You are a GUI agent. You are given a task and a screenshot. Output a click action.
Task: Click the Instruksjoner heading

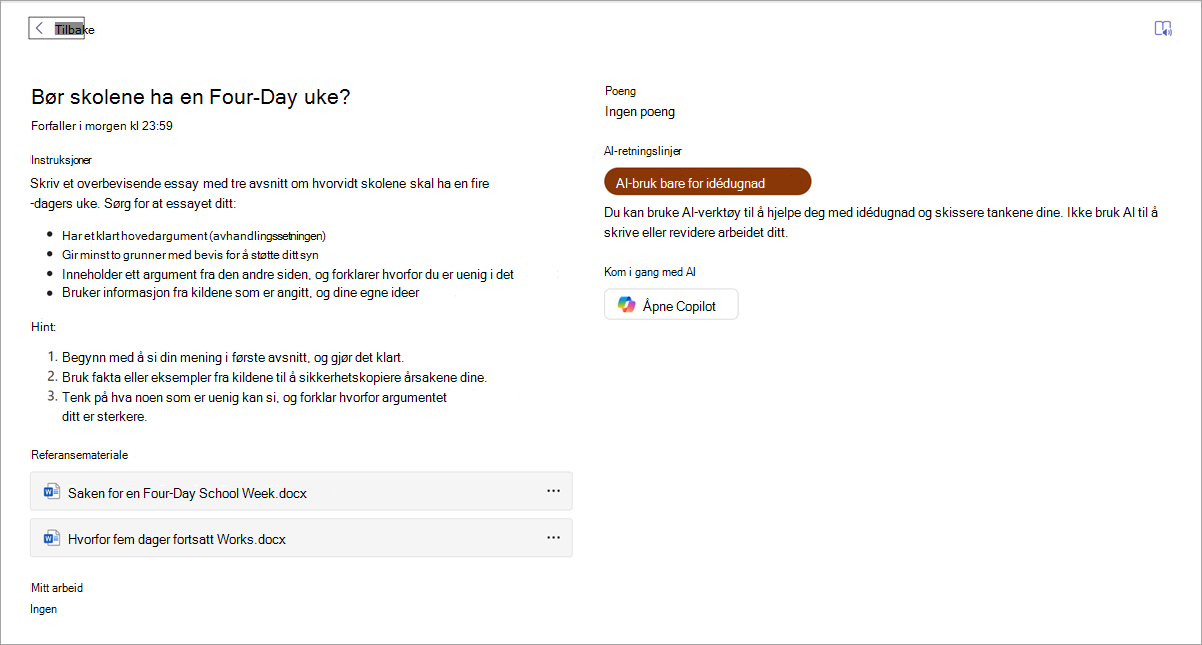coord(62,160)
